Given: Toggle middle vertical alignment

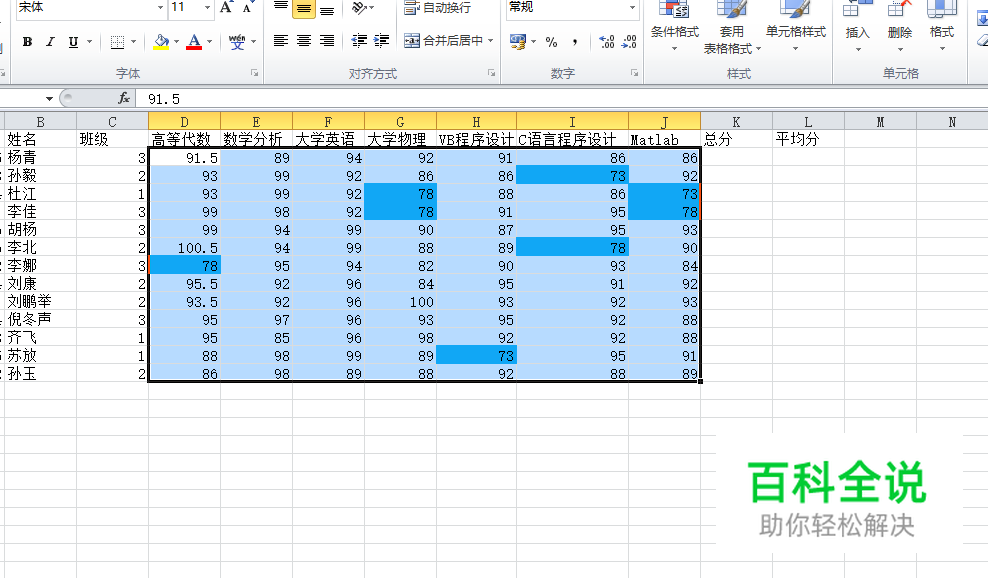Looking at the screenshot, I should (x=304, y=8).
